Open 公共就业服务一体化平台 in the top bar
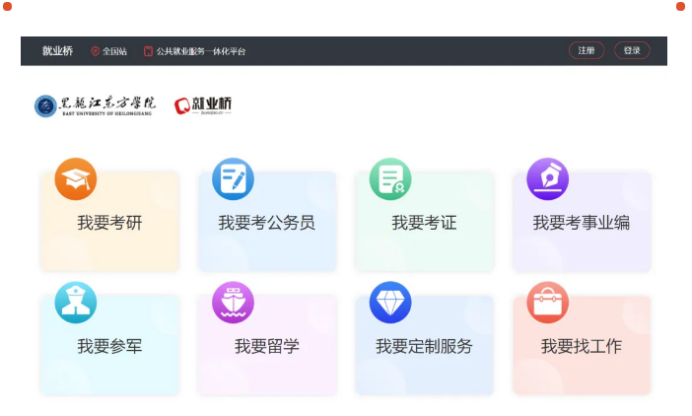Image resolution: width=692 pixels, height=416 pixels. (x=200, y=51)
